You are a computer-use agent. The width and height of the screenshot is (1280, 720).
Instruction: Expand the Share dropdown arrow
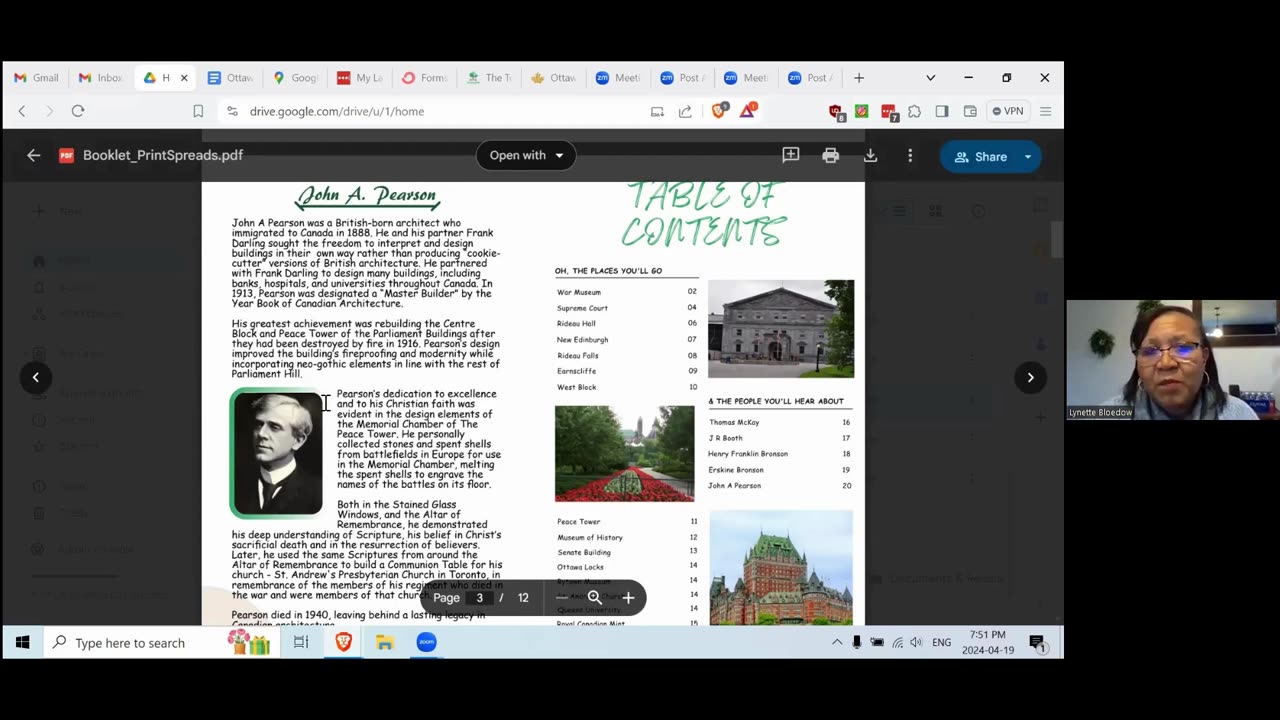point(1027,156)
